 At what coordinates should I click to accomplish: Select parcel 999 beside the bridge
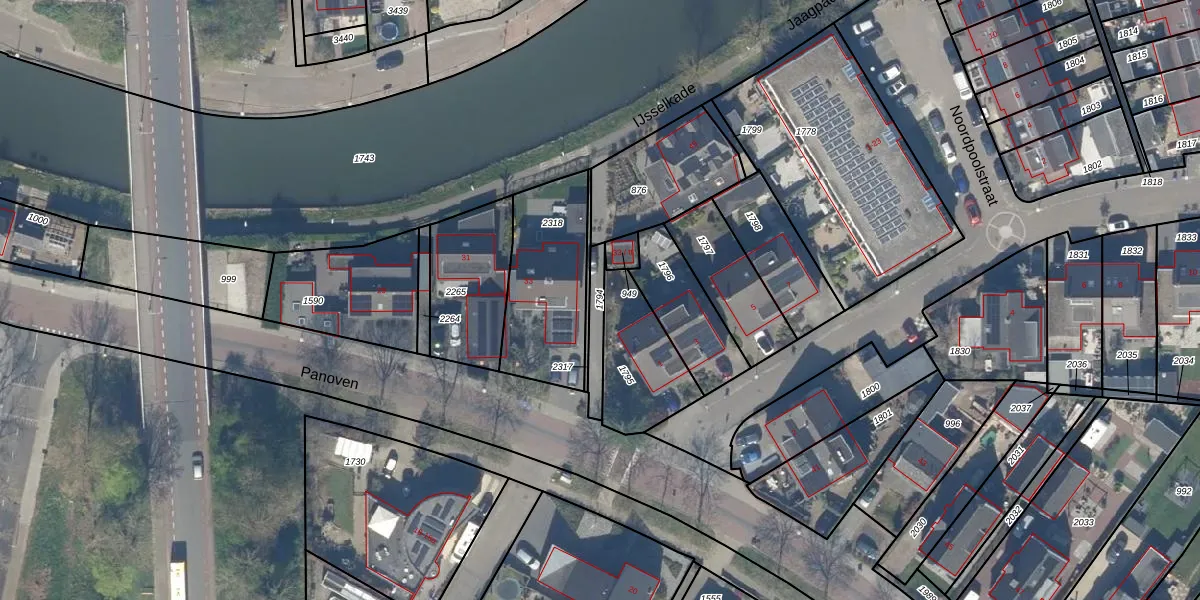(228, 279)
